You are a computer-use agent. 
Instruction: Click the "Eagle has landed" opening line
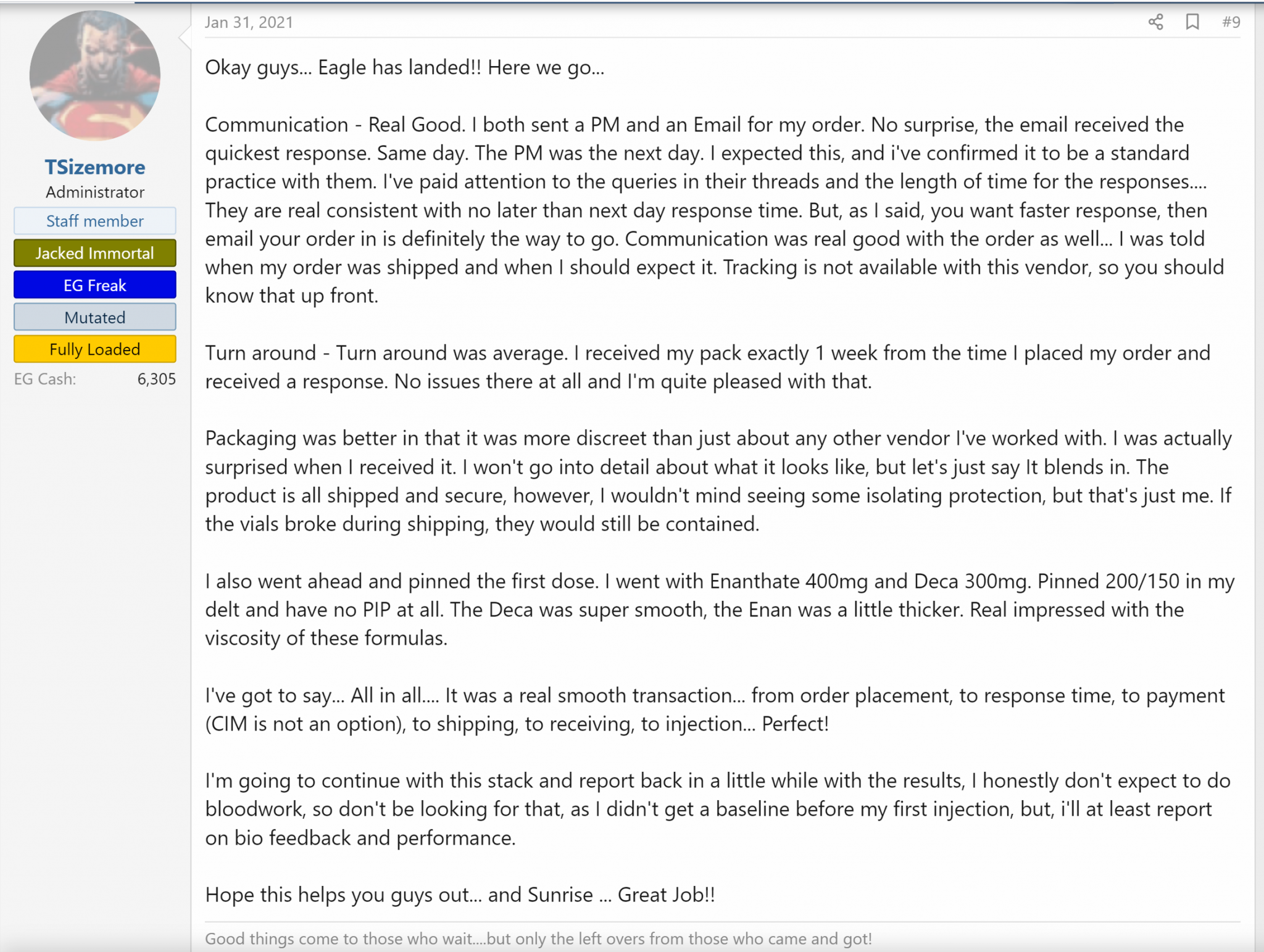[404, 67]
